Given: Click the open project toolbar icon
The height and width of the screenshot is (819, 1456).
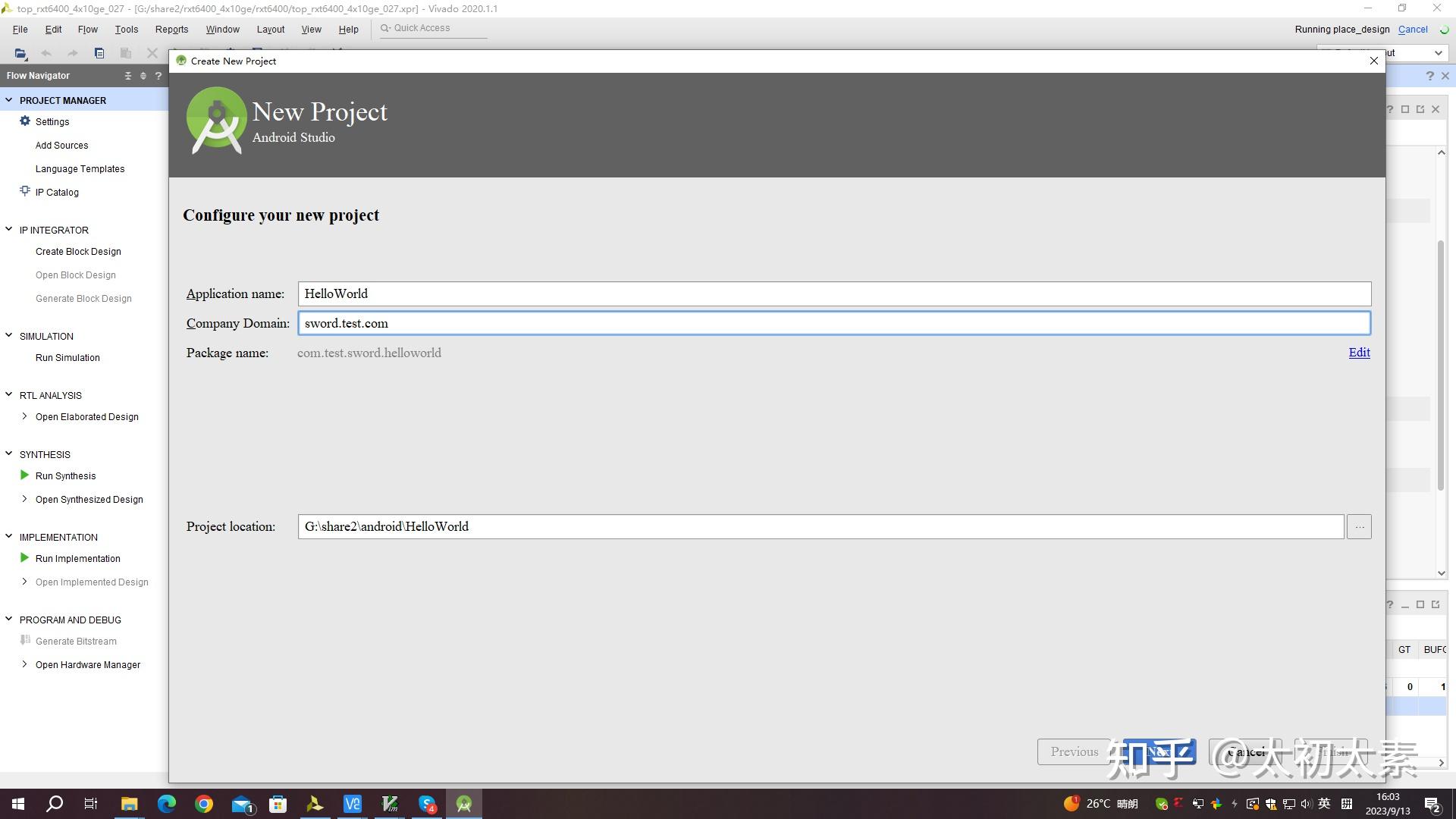Looking at the screenshot, I should 20,53.
